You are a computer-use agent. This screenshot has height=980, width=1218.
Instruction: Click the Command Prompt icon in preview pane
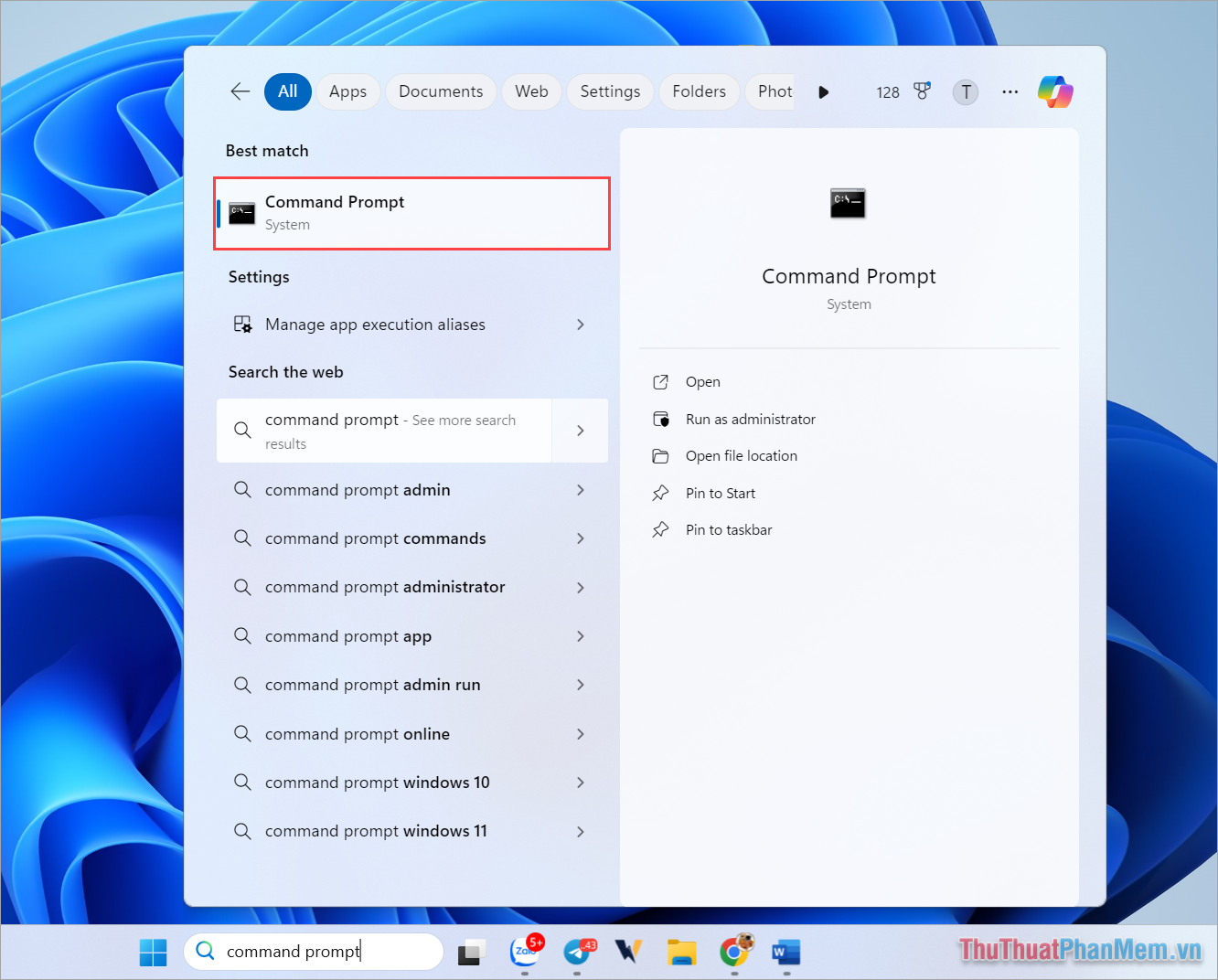pos(848,203)
